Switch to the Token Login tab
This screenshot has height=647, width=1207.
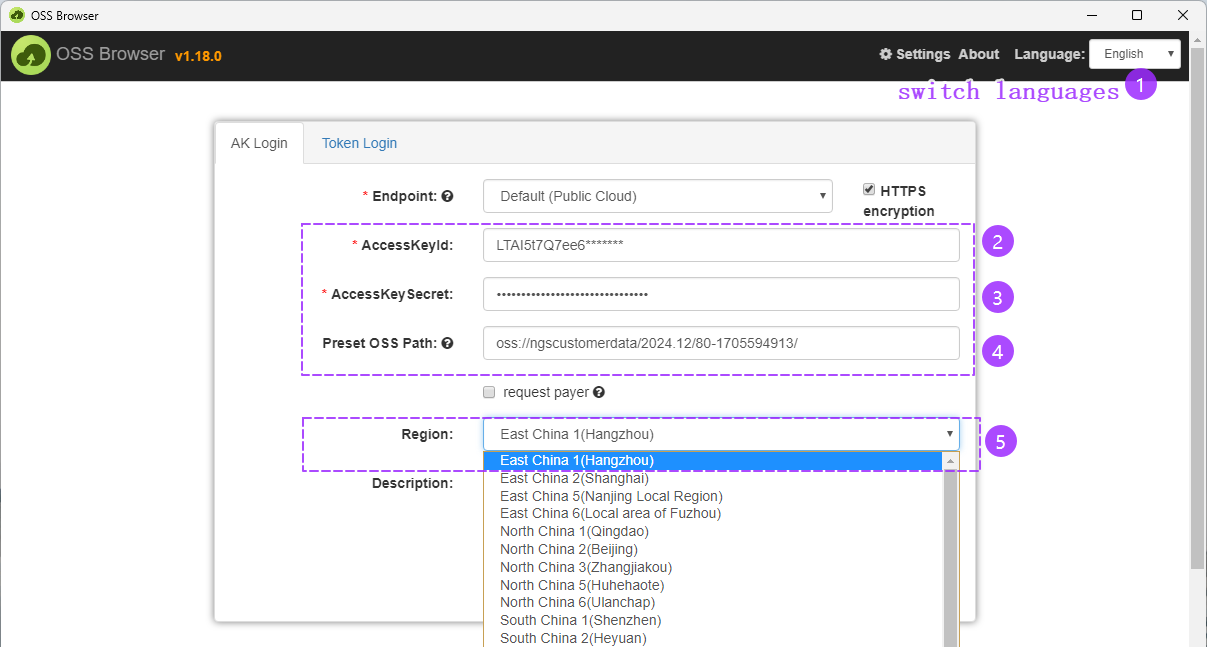coord(359,143)
